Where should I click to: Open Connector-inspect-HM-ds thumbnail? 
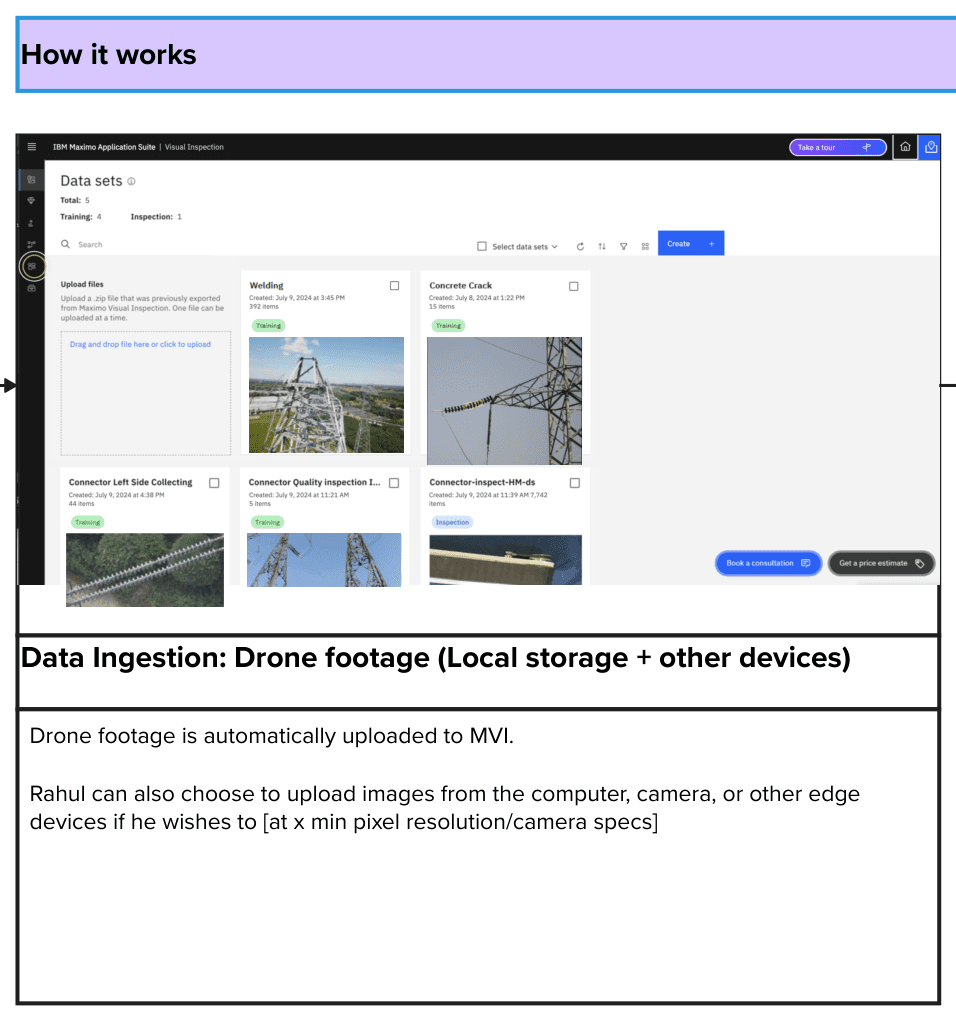[x=506, y=560]
